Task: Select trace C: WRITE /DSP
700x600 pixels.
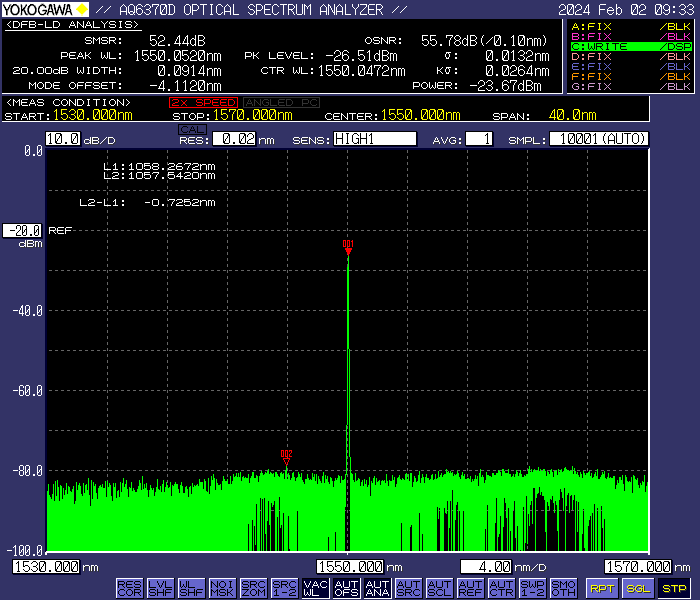Action: coord(630,47)
